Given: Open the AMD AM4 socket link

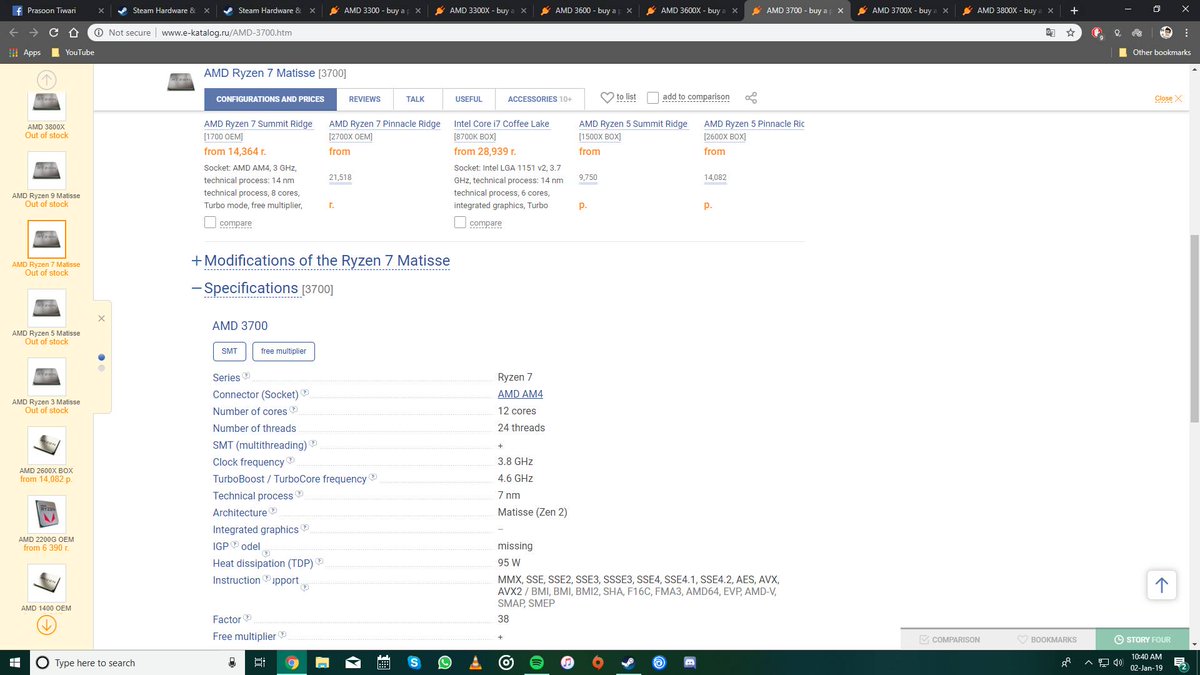Looking at the screenshot, I should click(x=520, y=394).
